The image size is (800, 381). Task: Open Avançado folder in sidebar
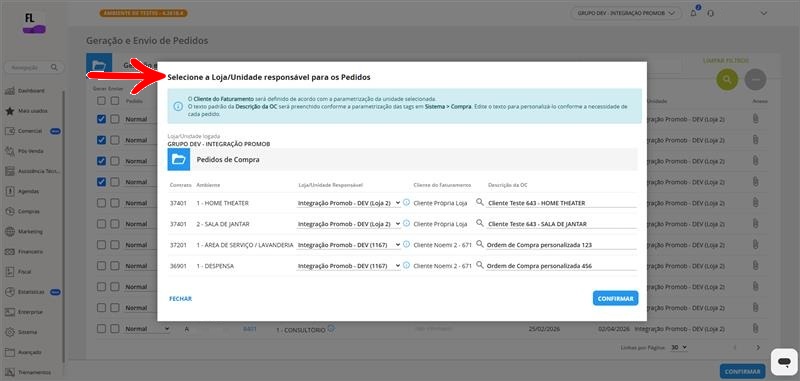click(x=23, y=352)
